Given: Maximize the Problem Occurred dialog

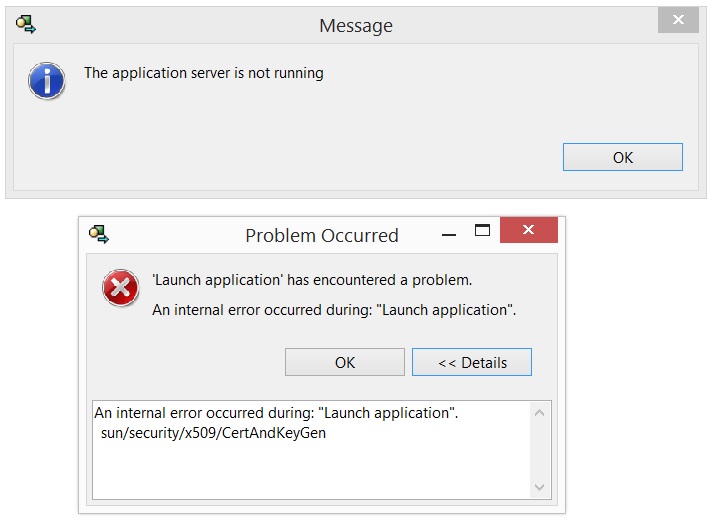Looking at the screenshot, I should (482, 231).
